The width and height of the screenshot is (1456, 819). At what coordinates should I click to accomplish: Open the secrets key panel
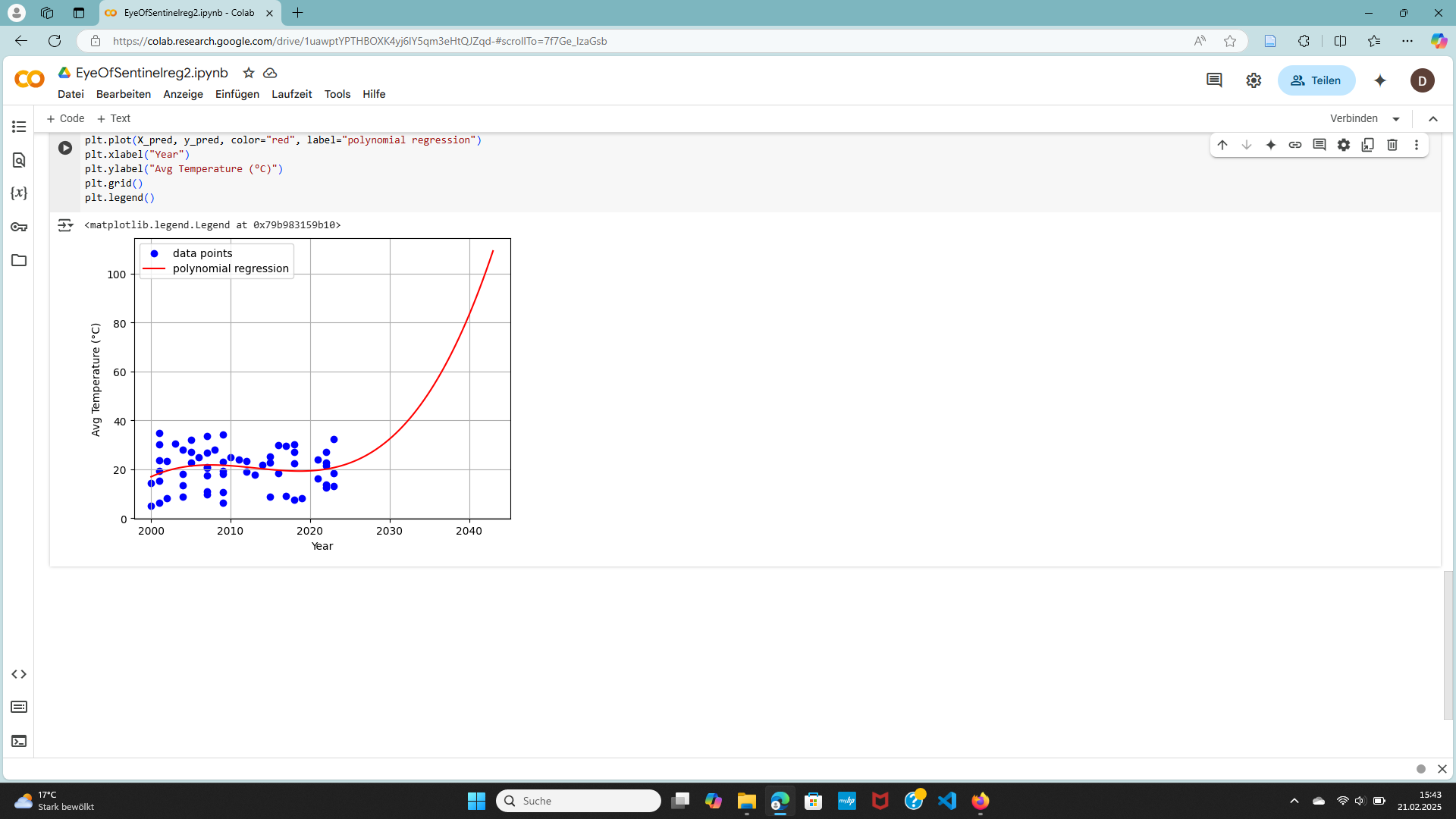coord(19,227)
